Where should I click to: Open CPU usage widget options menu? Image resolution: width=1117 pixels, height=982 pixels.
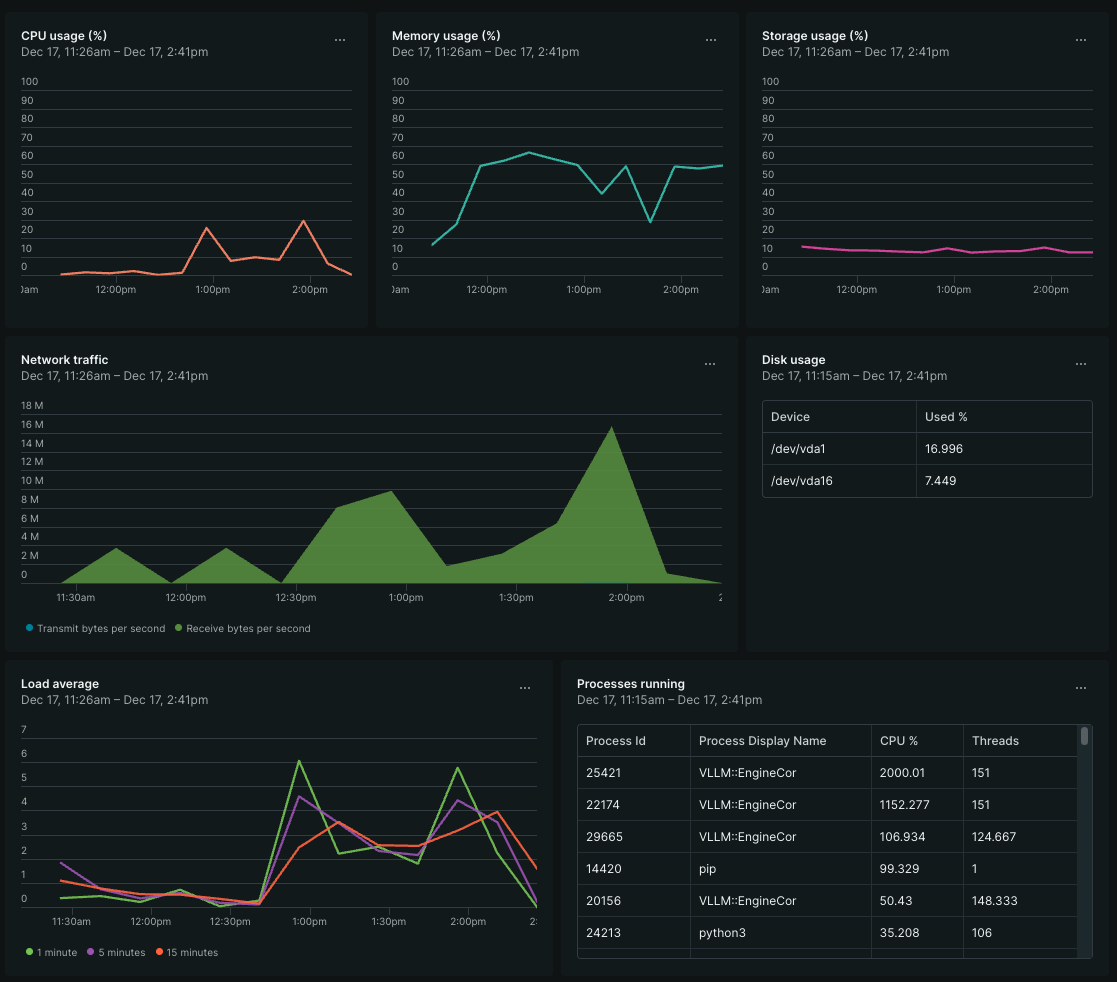coord(340,40)
